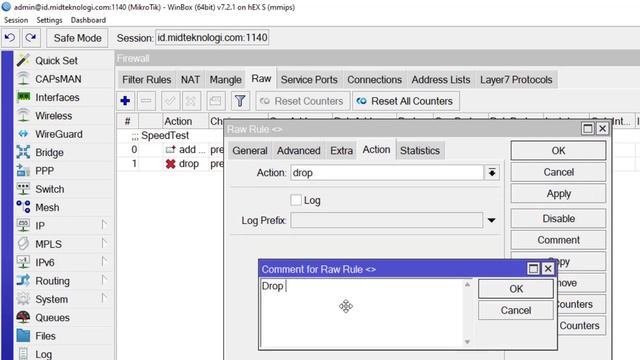Open Mesh in the sidebar

[47, 208]
